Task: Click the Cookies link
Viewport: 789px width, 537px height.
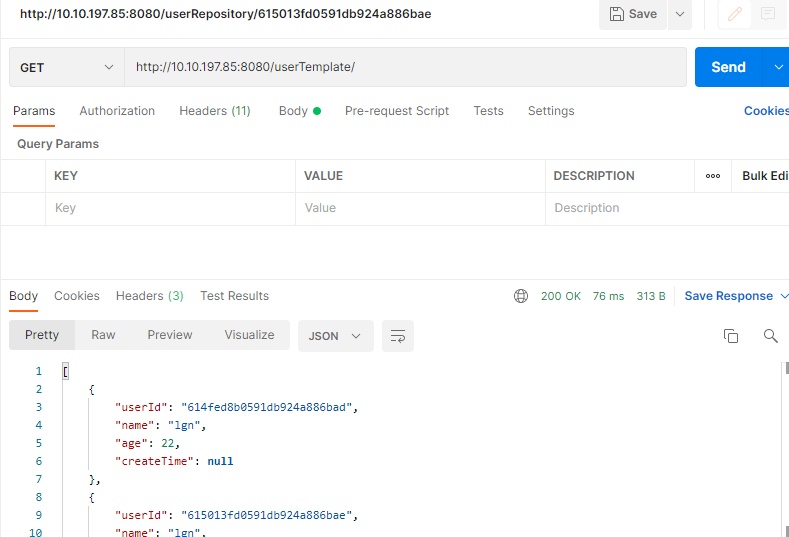Action: (x=766, y=111)
